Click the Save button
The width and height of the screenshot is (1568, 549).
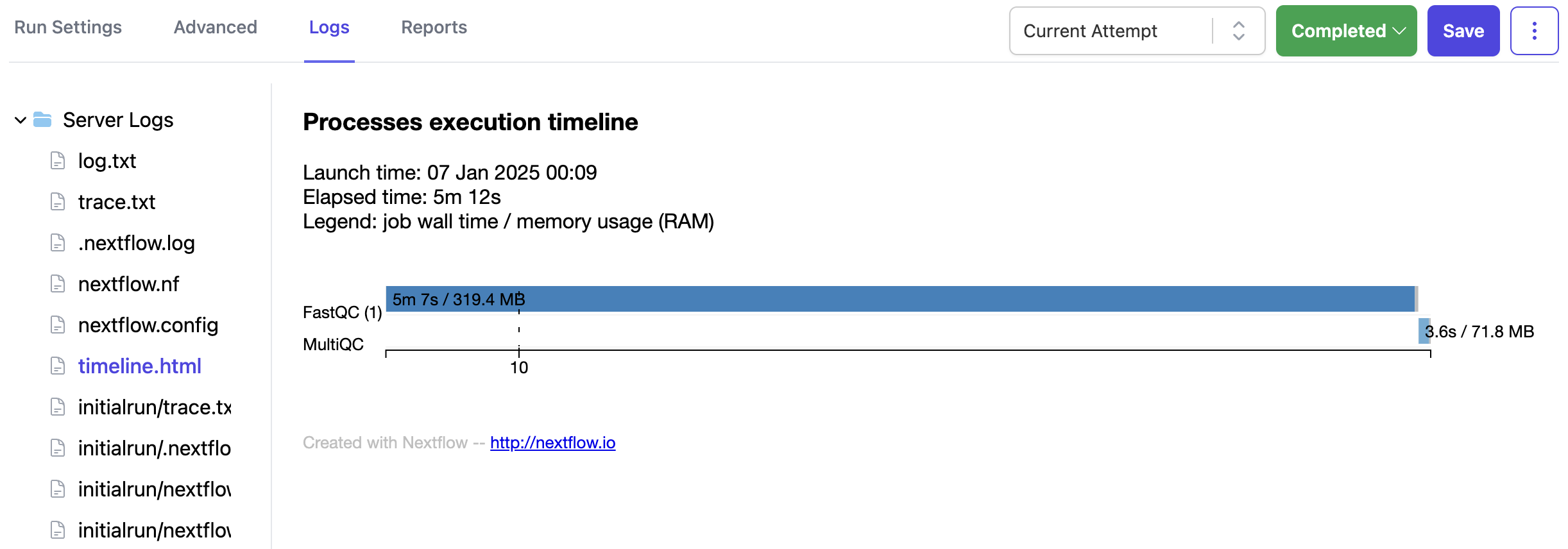click(x=1463, y=30)
